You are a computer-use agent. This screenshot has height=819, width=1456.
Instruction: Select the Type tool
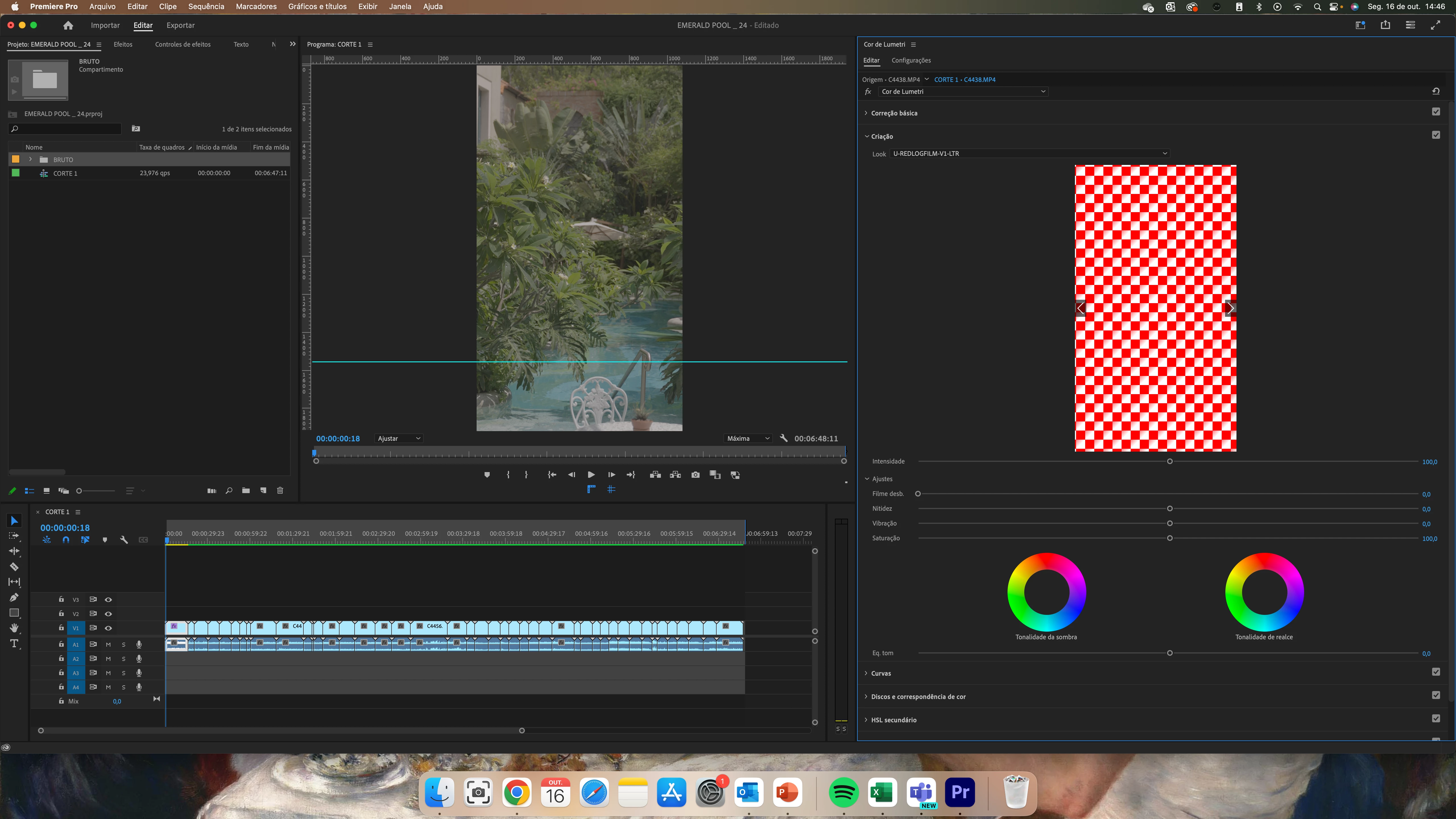[14, 644]
